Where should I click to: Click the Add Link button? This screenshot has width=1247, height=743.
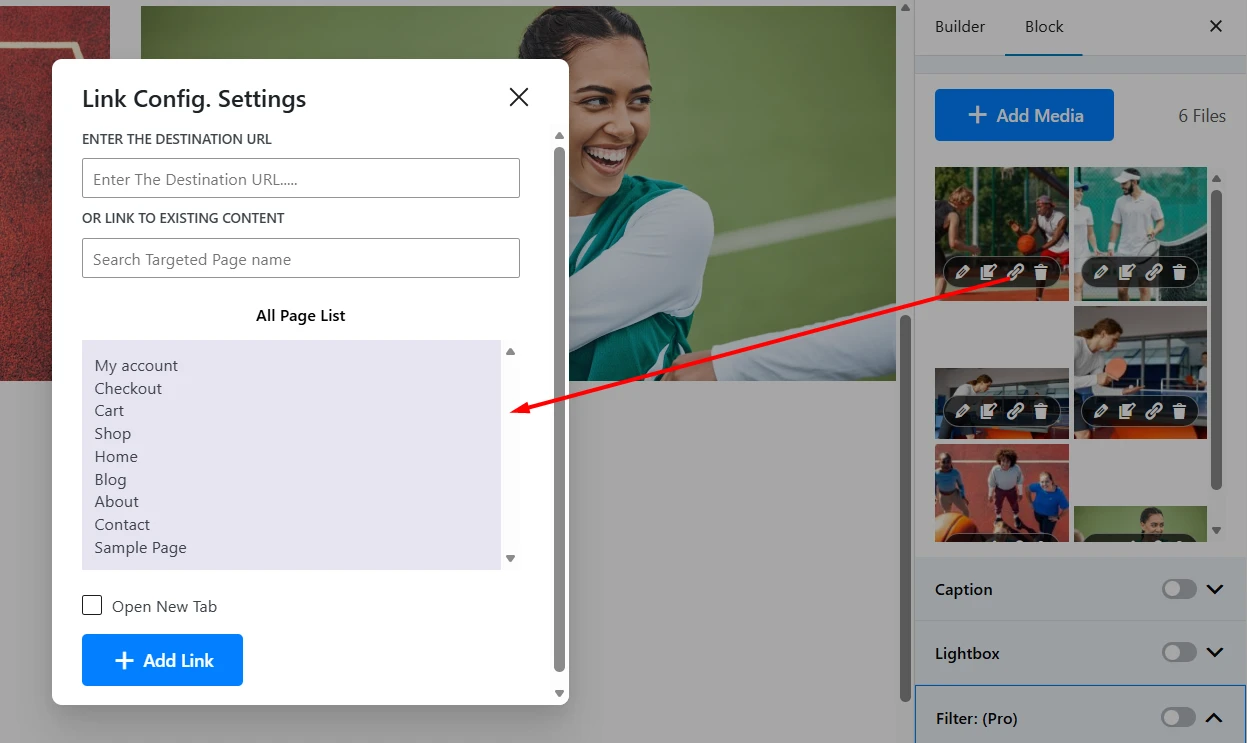(162, 660)
